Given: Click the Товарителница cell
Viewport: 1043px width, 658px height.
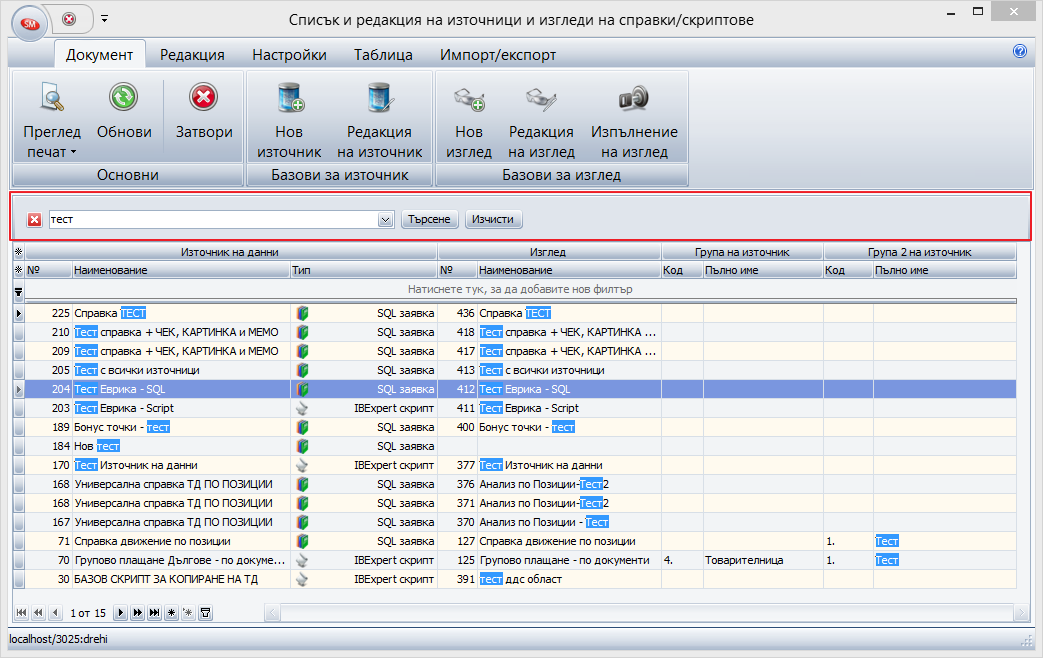Looking at the screenshot, I should (x=763, y=560).
